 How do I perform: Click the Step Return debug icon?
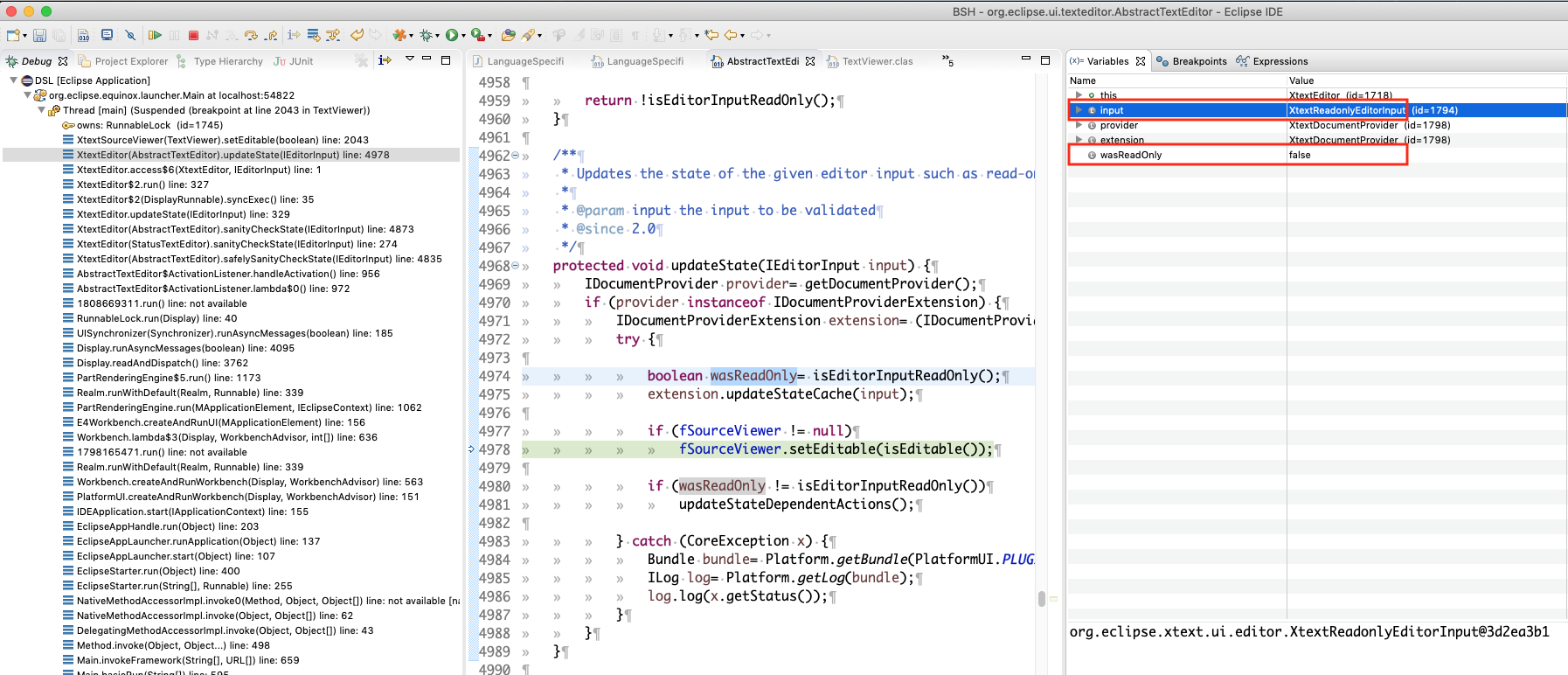[271, 35]
